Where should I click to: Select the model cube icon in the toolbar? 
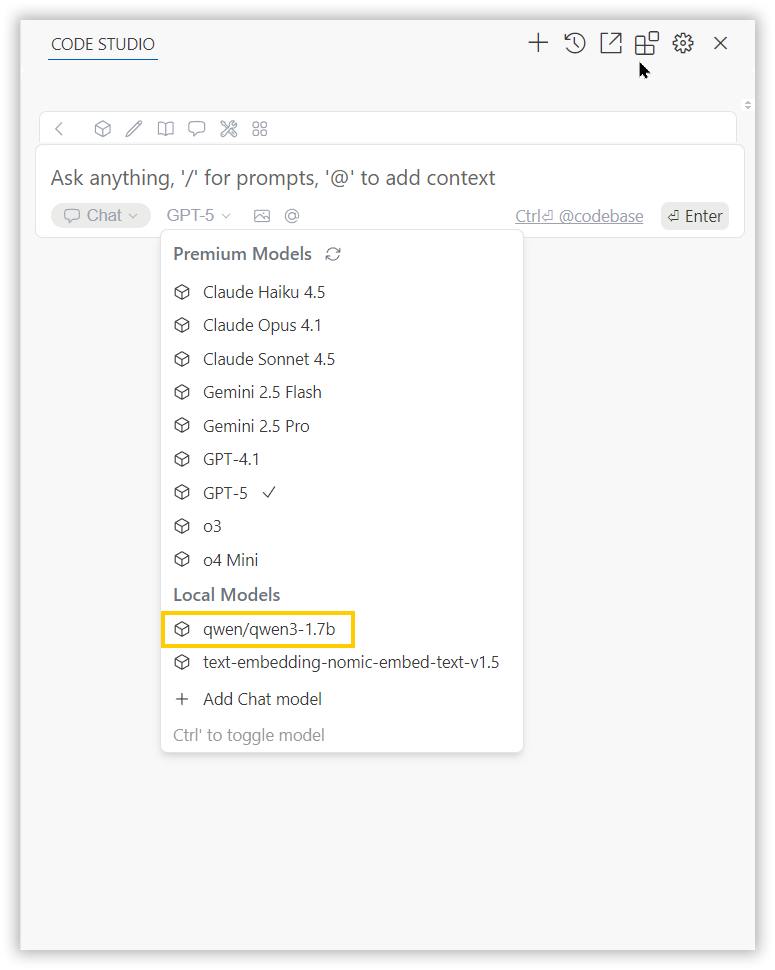[102, 128]
